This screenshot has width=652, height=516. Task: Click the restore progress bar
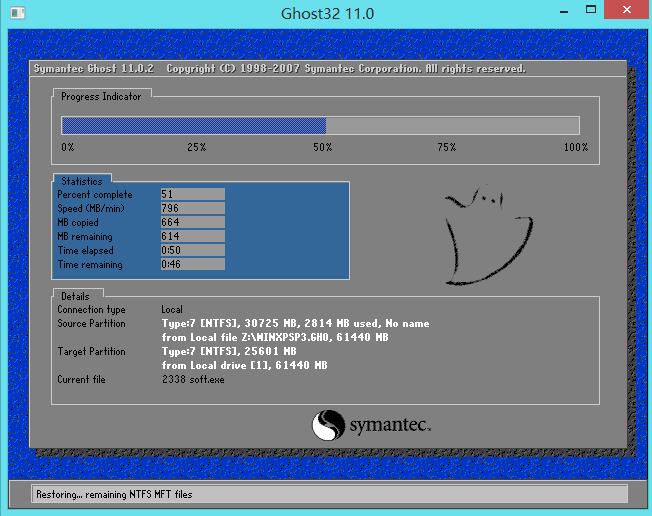tap(320, 125)
